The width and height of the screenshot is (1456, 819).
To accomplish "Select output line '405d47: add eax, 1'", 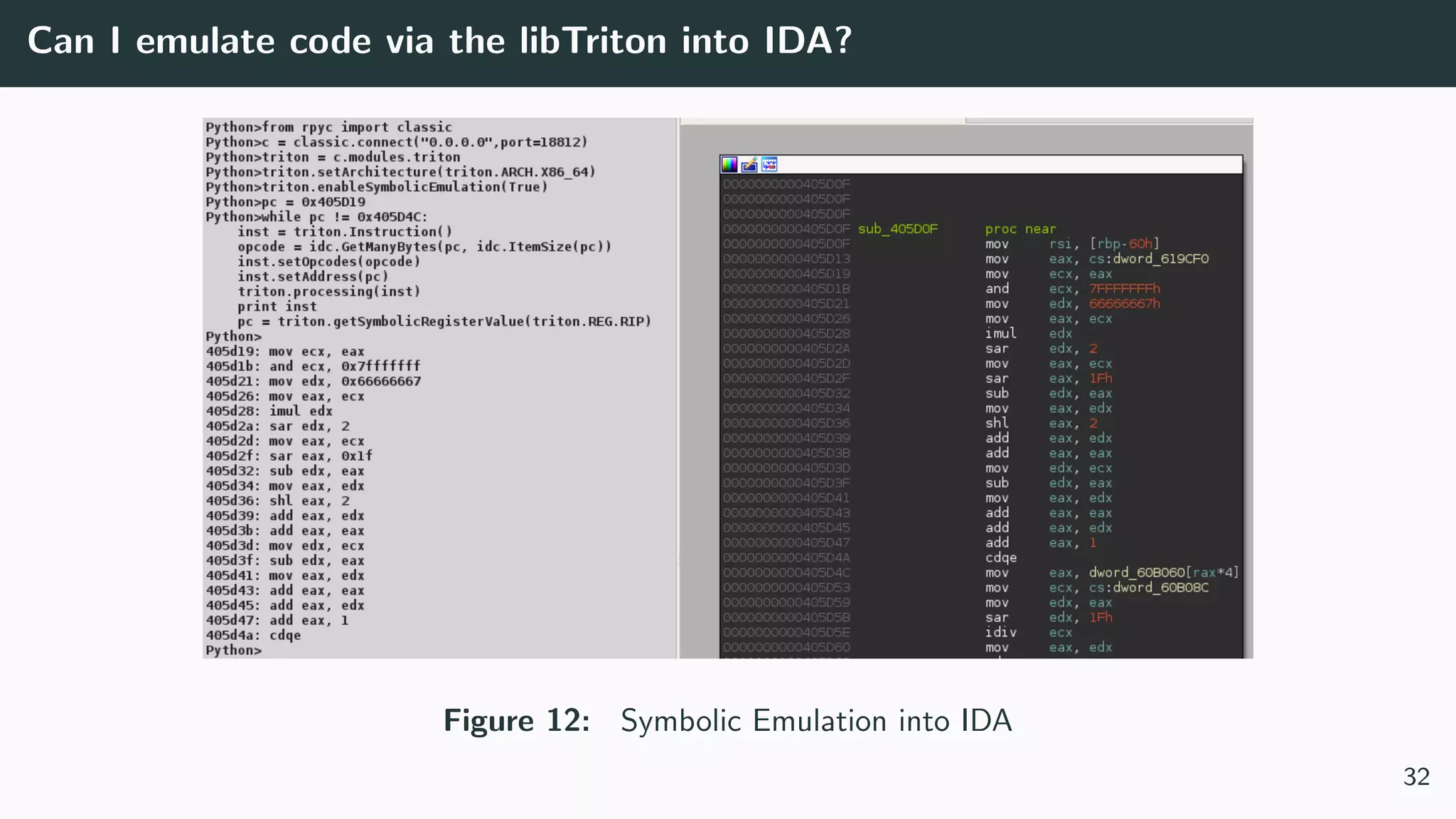I will pyautogui.click(x=277, y=621).
